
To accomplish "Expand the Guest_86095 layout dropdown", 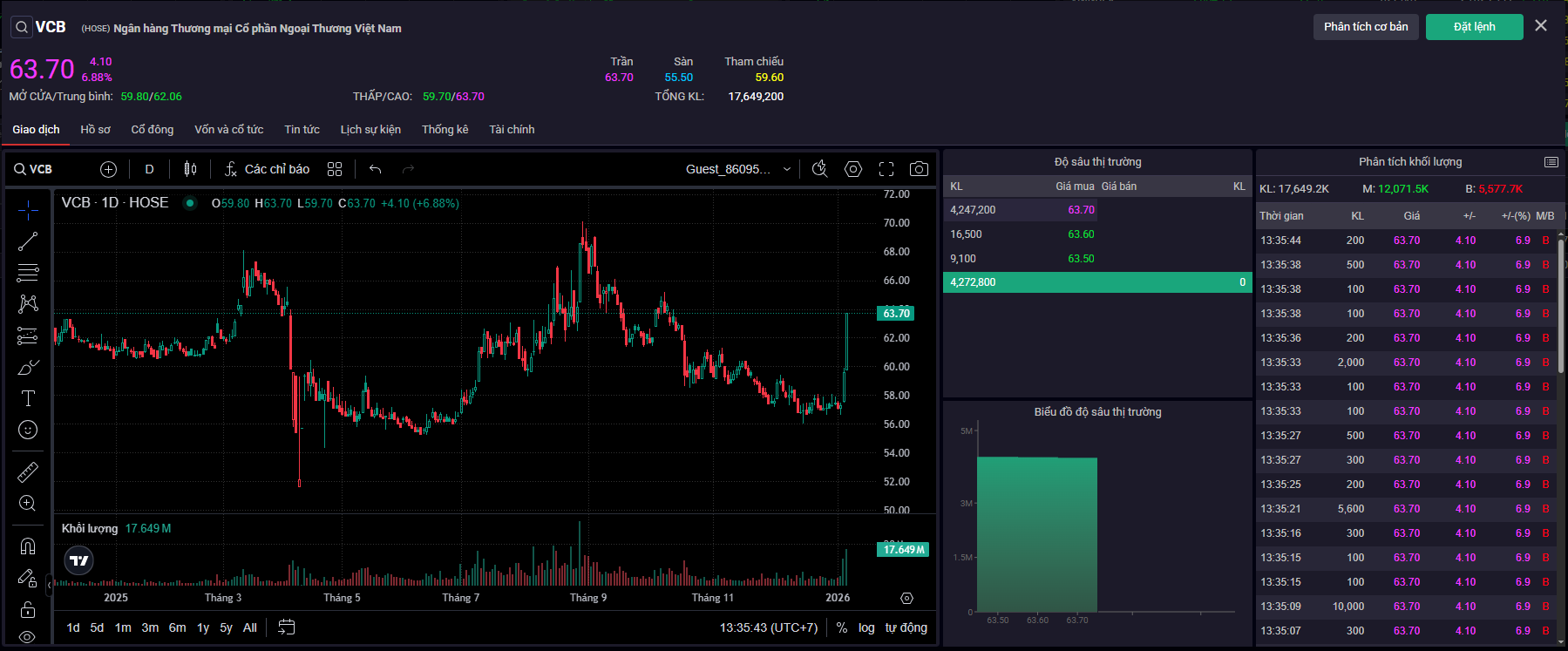I will (x=786, y=169).
